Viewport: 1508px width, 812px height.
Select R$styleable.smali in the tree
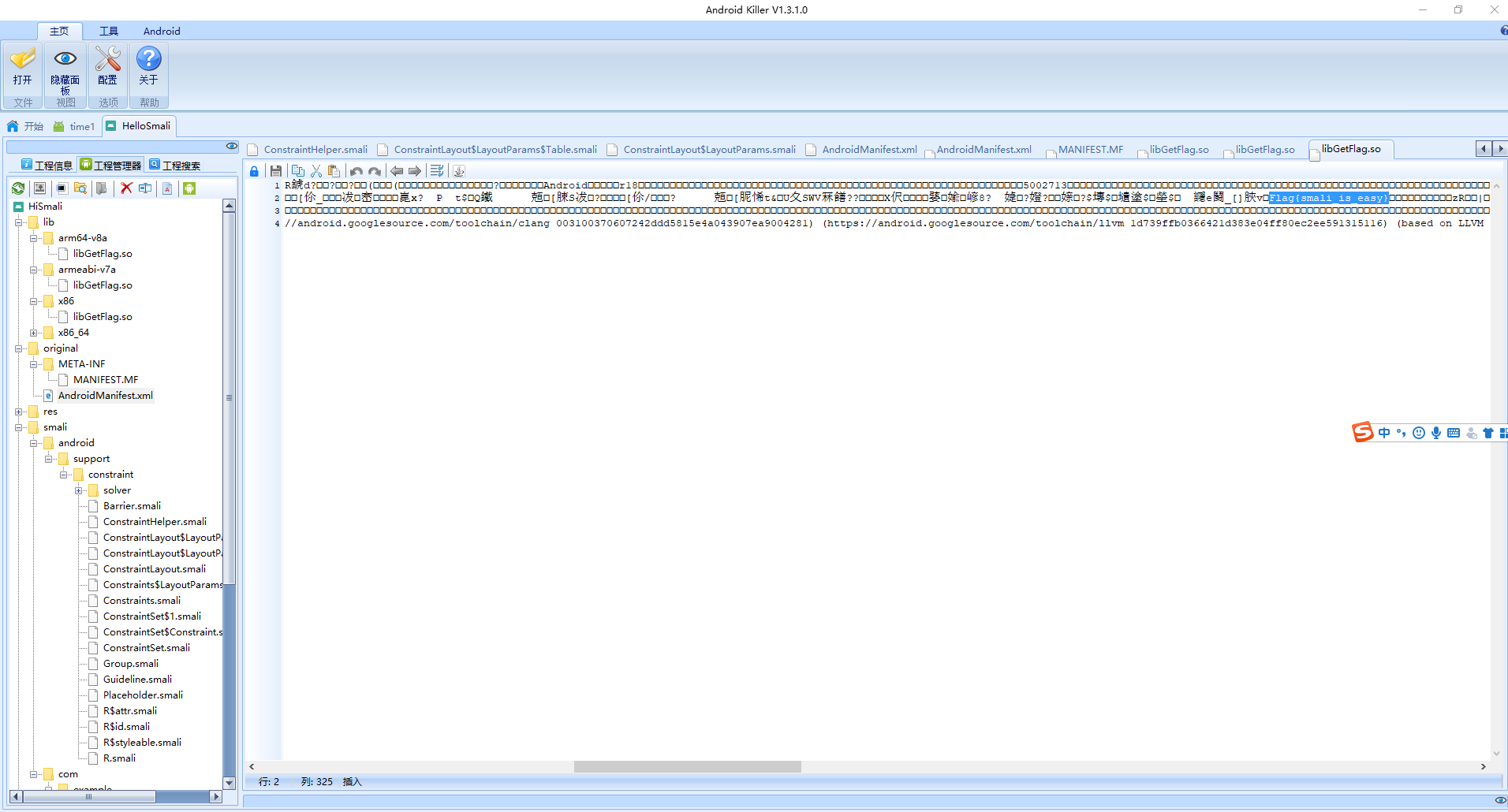coord(142,743)
